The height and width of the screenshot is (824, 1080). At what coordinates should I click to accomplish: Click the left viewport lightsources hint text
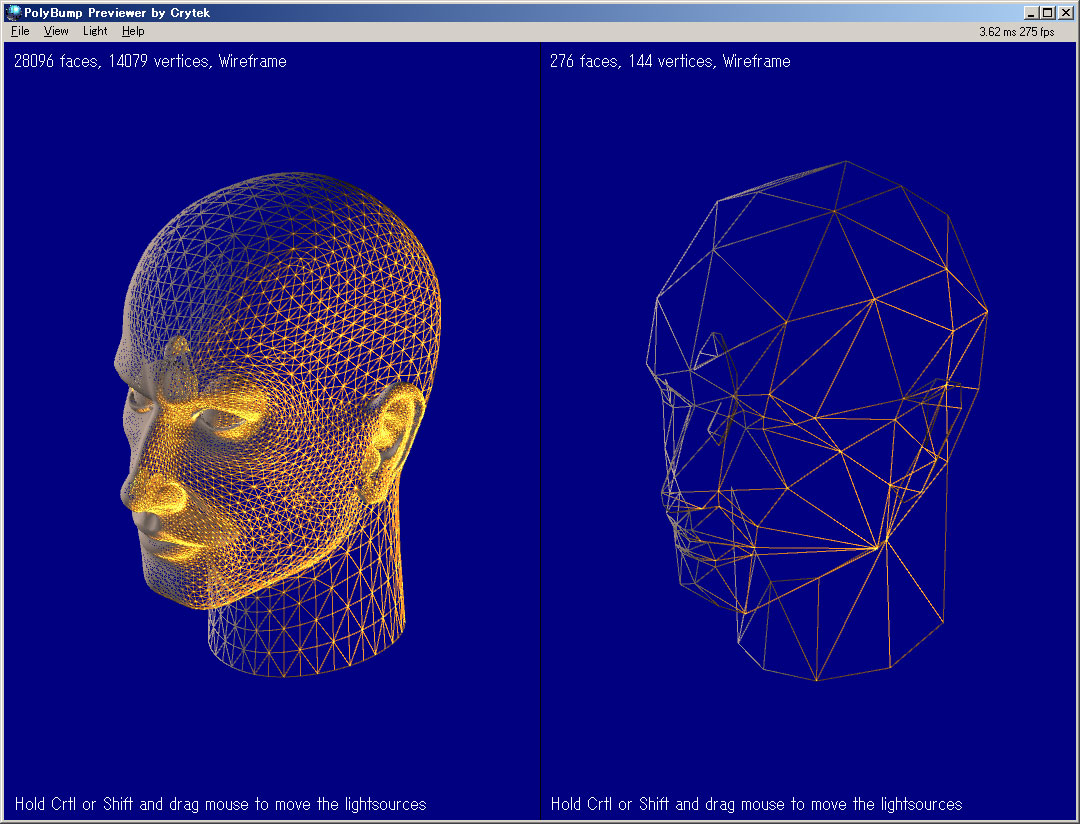click(220, 804)
